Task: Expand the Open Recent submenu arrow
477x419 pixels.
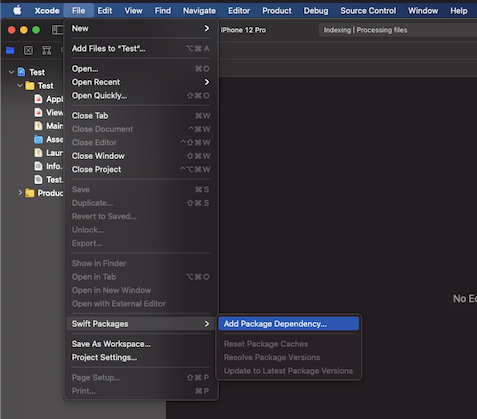Action: point(207,82)
